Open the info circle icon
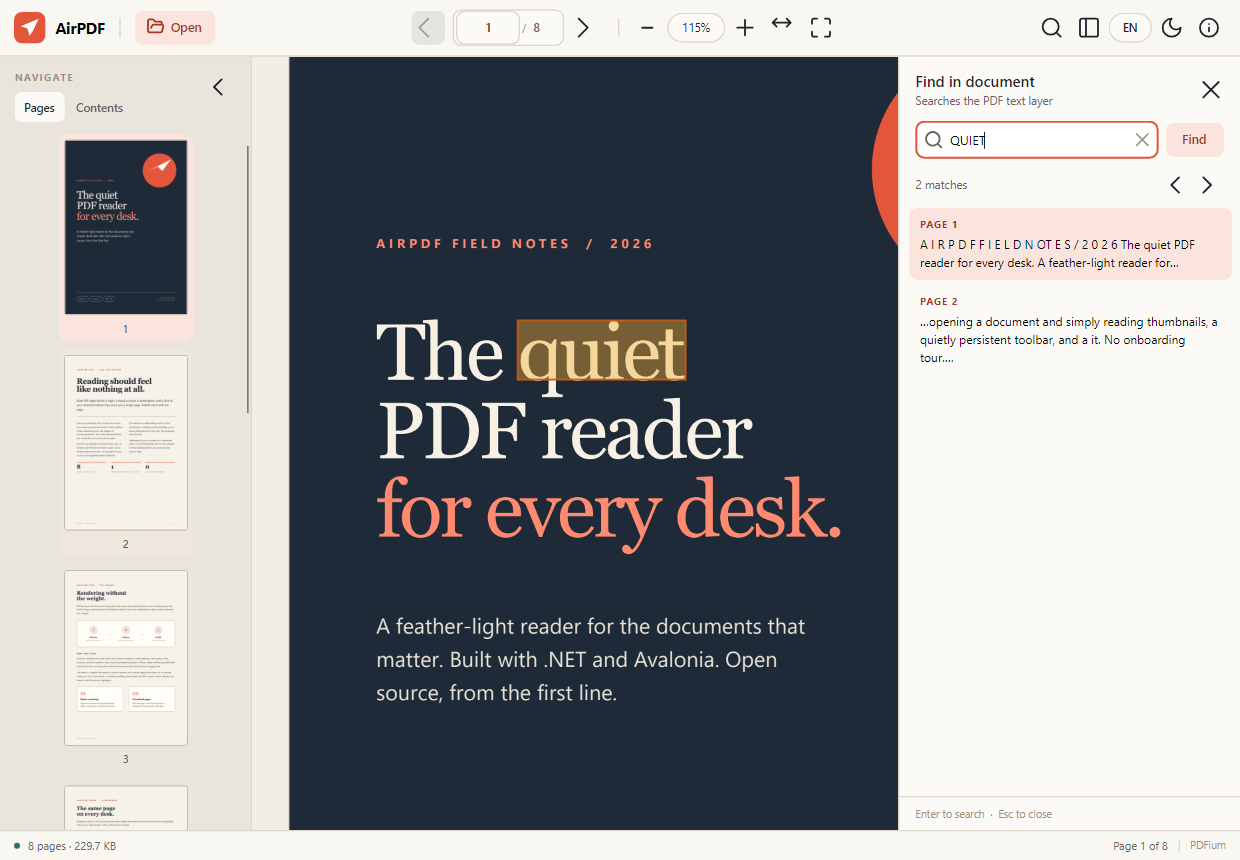The width and height of the screenshot is (1240, 860). (1208, 28)
